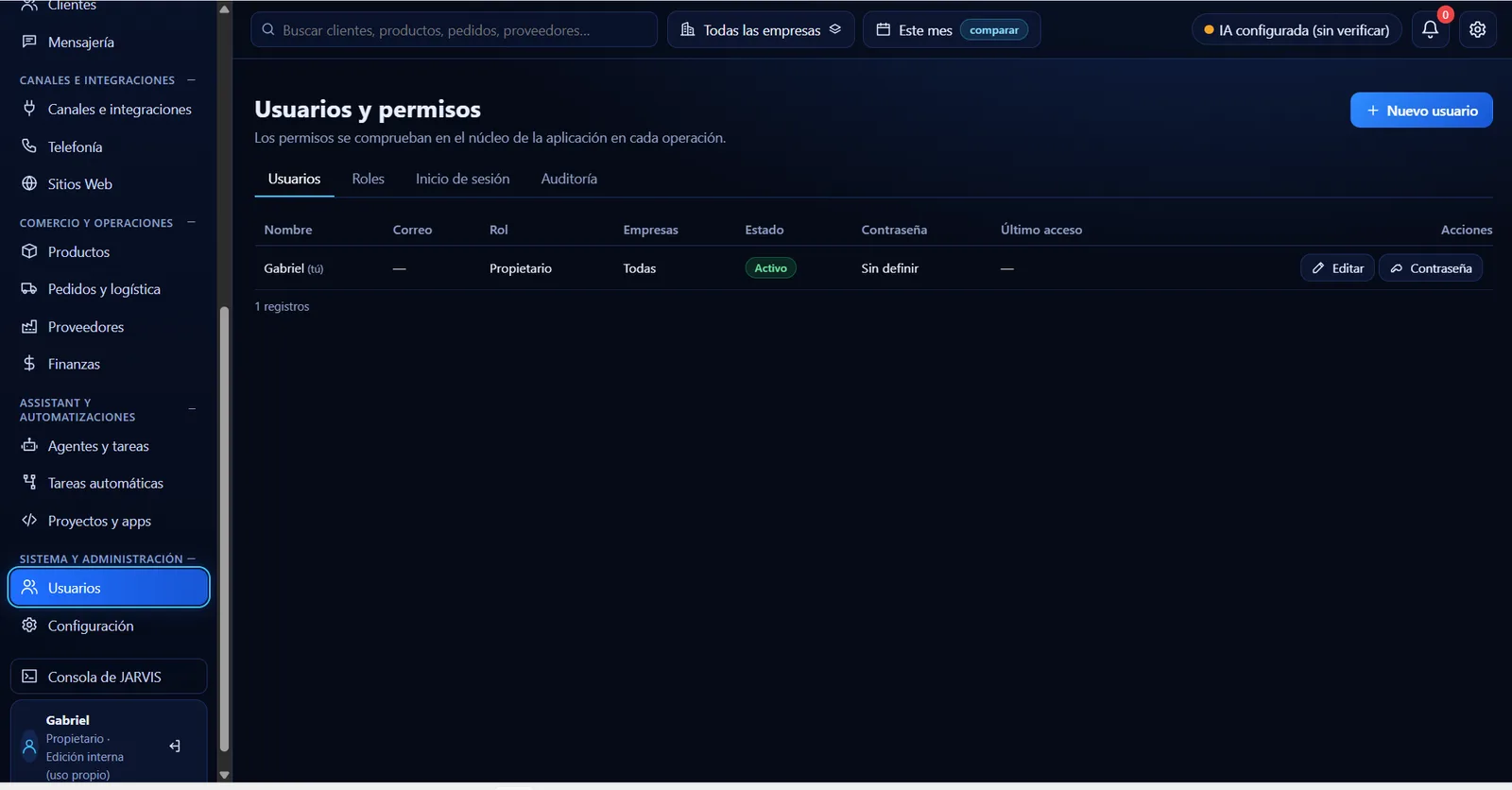This screenshot has width=1512, height=790.
Task: Click Editar button for Gabriel
Action: coord(1337,268)
